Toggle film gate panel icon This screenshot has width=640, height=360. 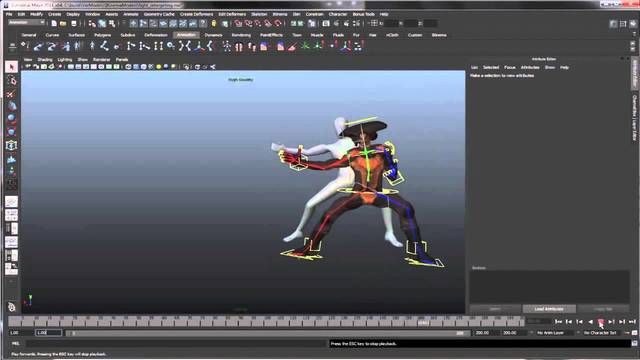click(x=78, y=67)
